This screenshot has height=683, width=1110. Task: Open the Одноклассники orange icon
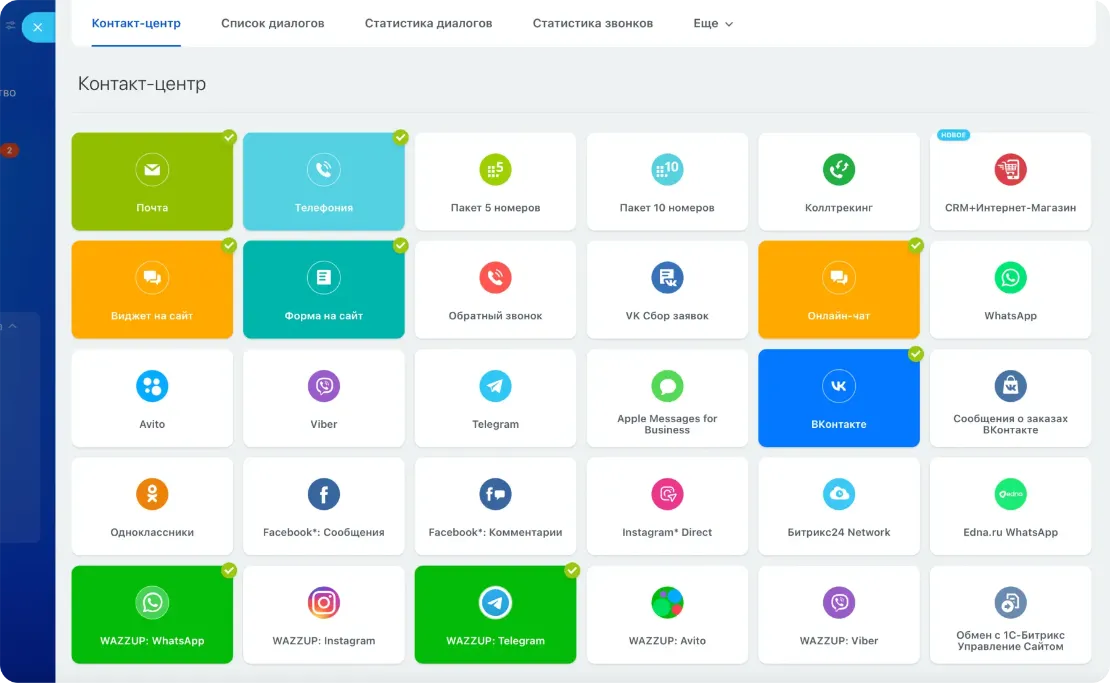[x=152, y=494]
